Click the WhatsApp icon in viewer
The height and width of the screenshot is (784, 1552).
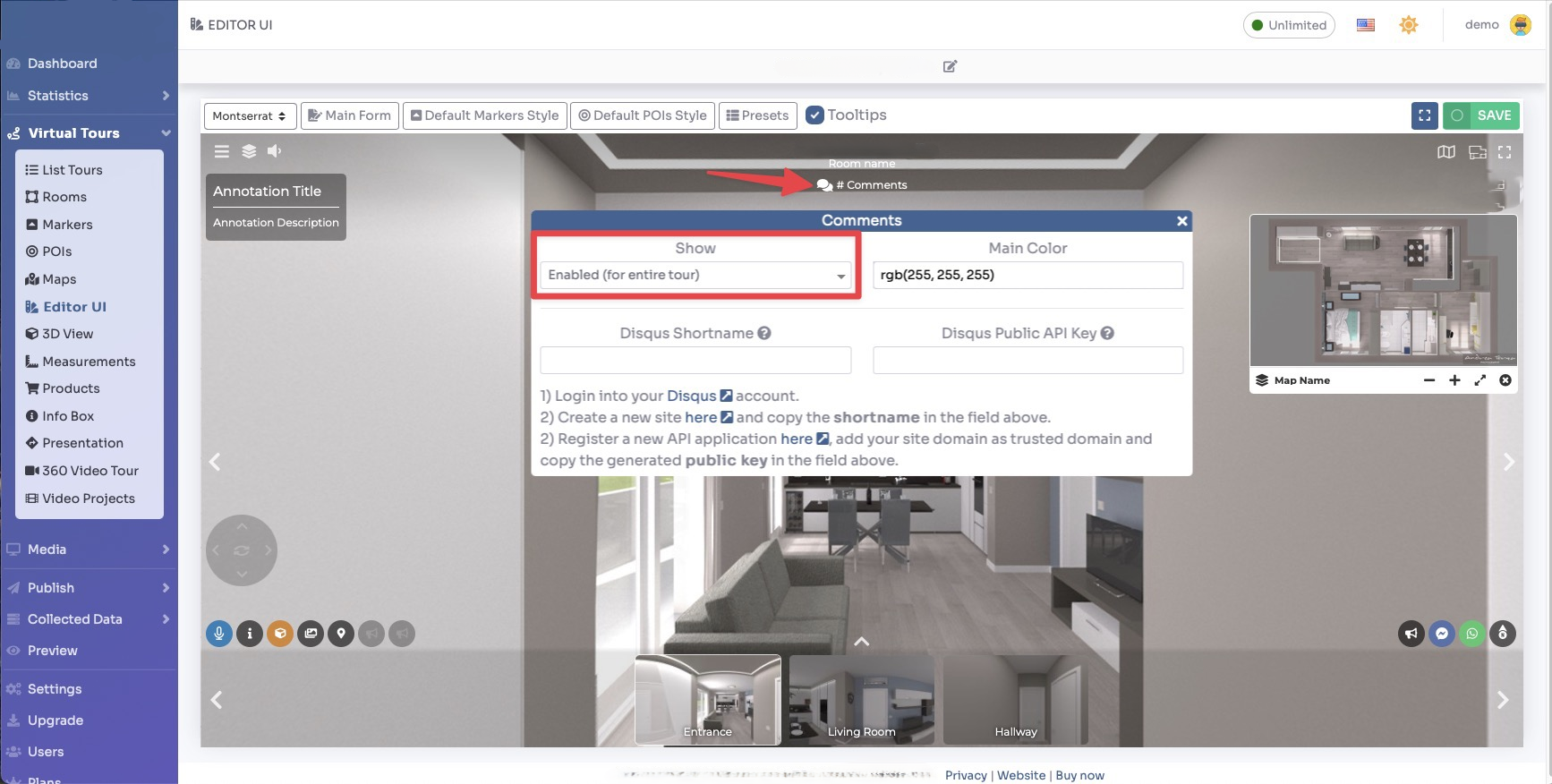click(x=1472, y=634)
